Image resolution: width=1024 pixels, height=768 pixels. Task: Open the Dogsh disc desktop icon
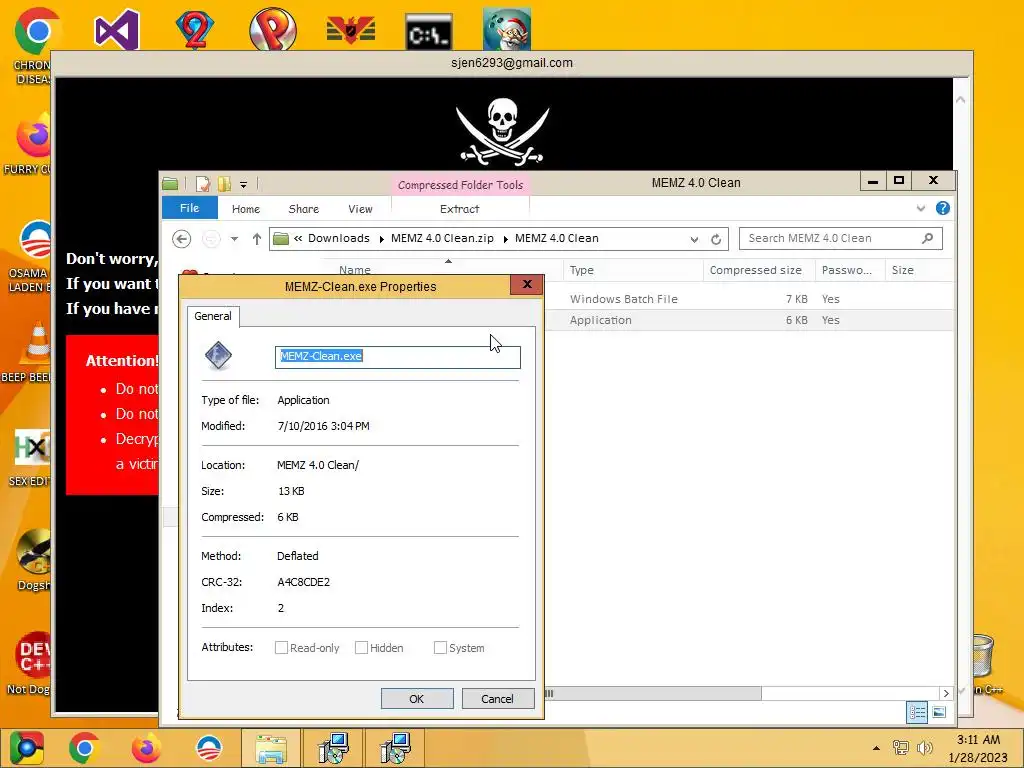(x=33, y=551)
